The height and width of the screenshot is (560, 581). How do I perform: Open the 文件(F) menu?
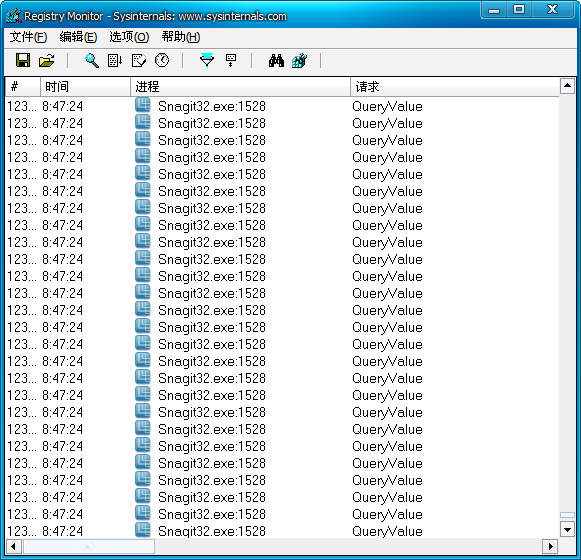pos(28,37)
